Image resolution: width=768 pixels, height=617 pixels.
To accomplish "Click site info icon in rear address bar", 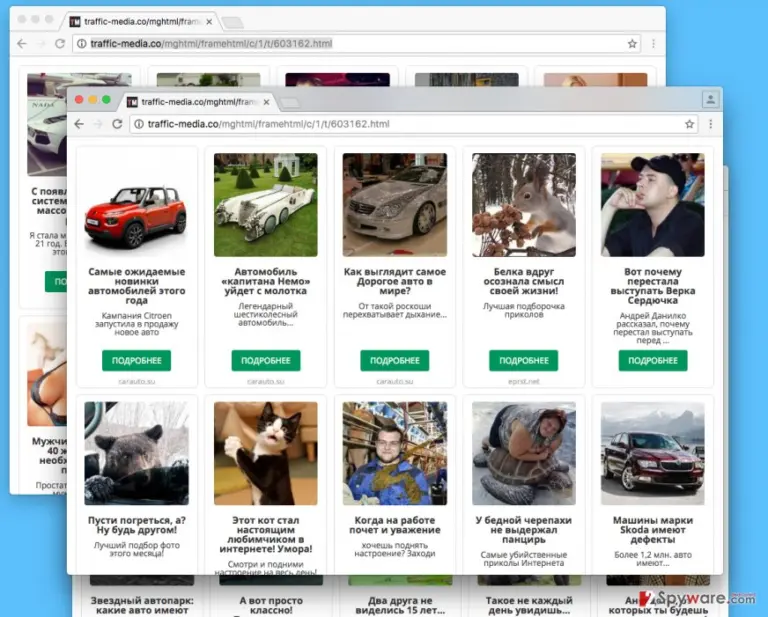I will (82, 44).
